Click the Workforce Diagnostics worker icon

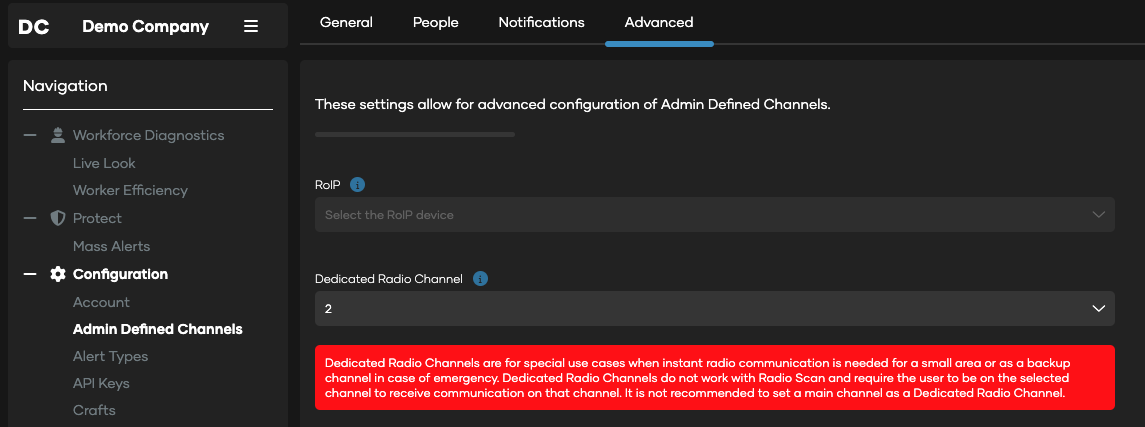tap(58, 135)
